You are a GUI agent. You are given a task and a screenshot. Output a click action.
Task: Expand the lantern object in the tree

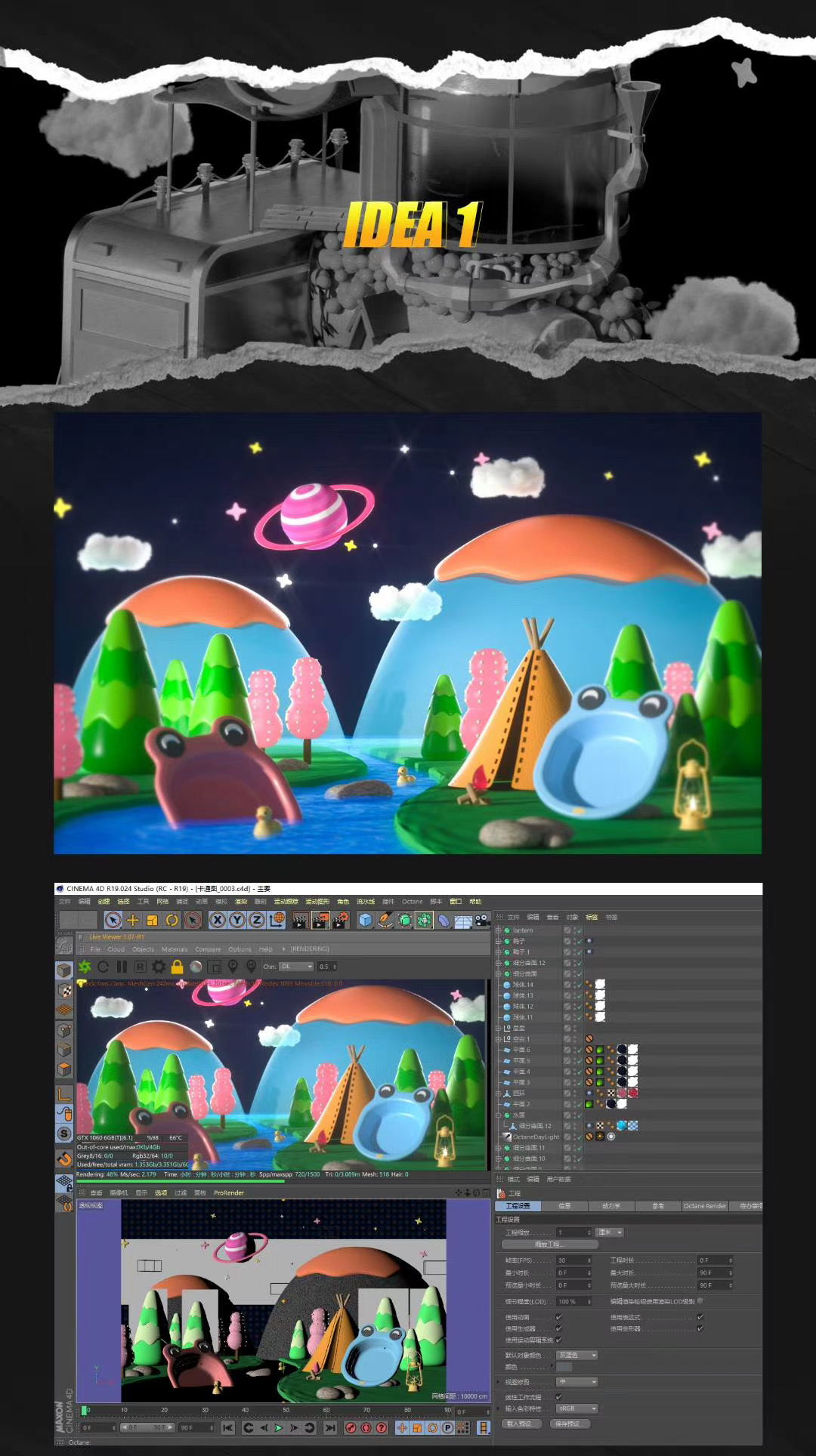[x=498, y=930]
